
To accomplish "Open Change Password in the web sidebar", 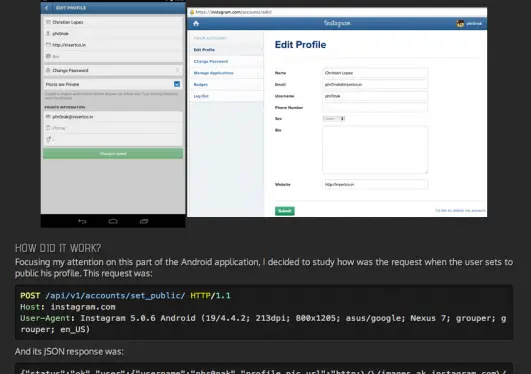I will click(x=226, y=61).
